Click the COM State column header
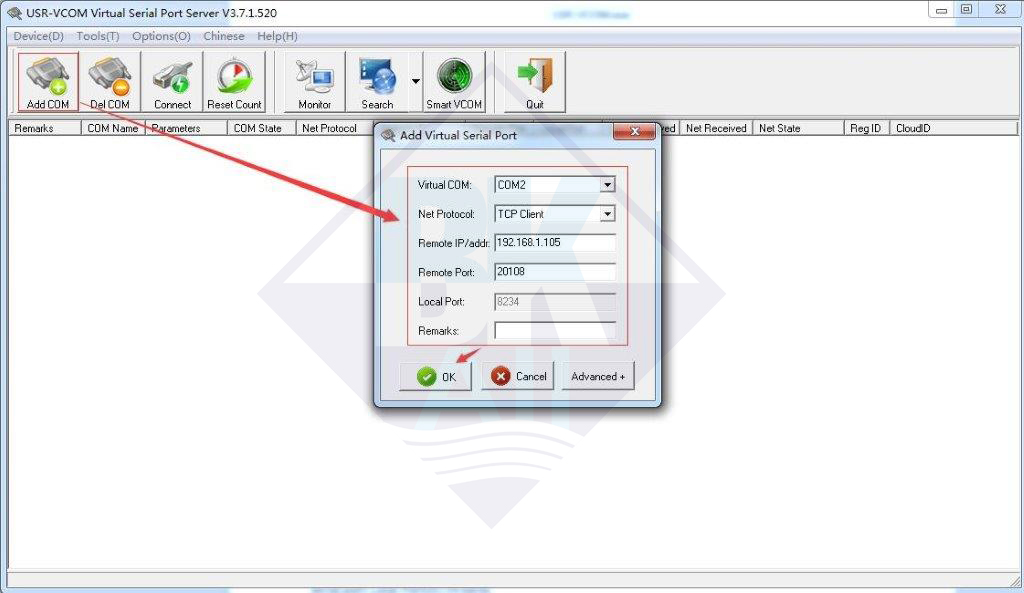The image size is (1024, 593). coord(261,128)
